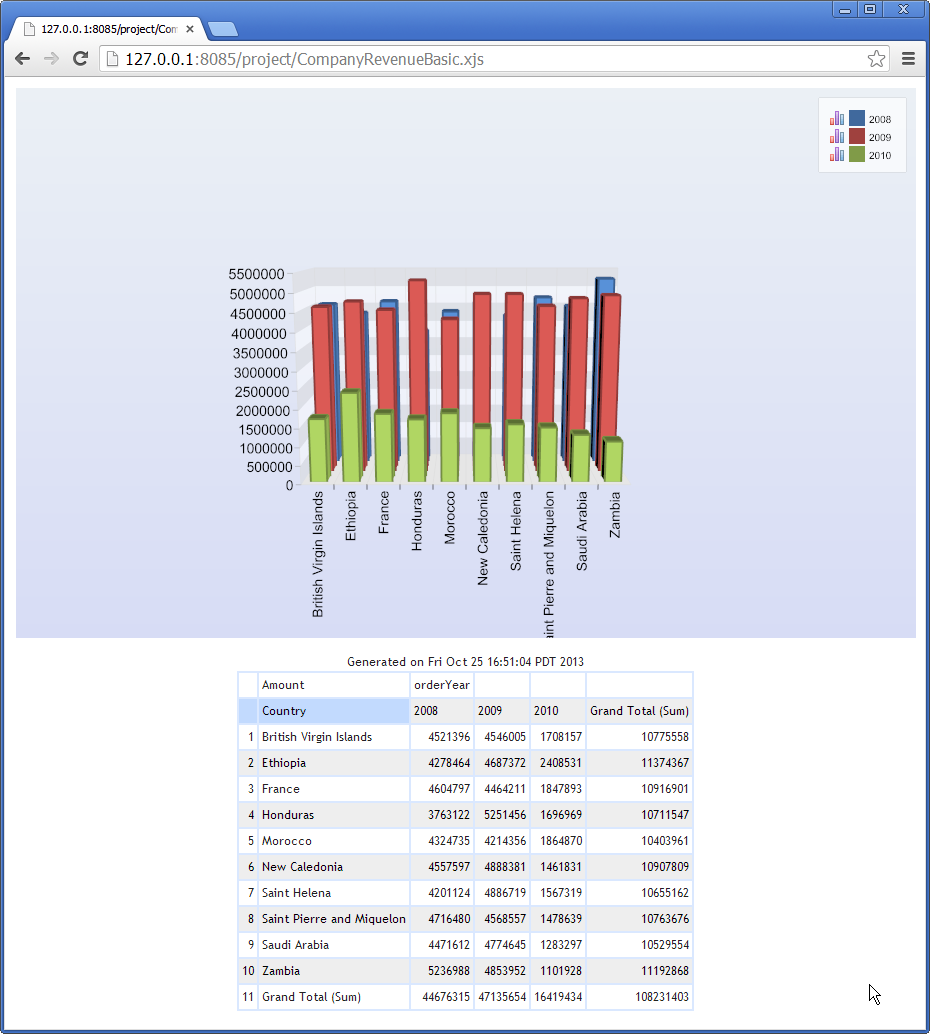This screenshot has width=930, height=1034.
Task: Click the 2008 legend label
Action: (x=880, y=119)
